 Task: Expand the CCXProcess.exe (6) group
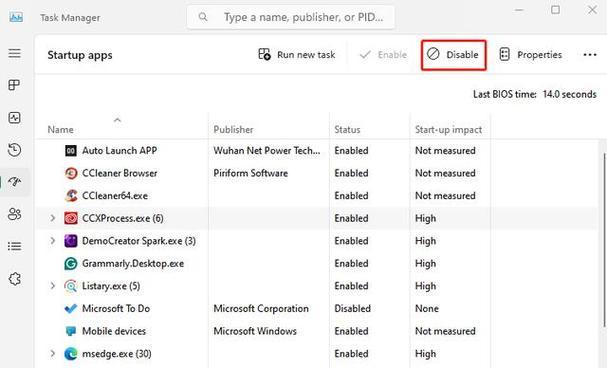coord(53,218)
